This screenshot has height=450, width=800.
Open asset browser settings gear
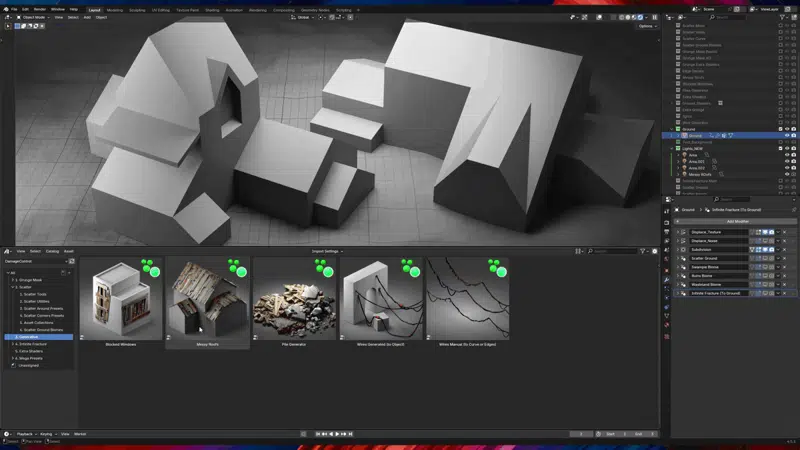pos(655,251)
